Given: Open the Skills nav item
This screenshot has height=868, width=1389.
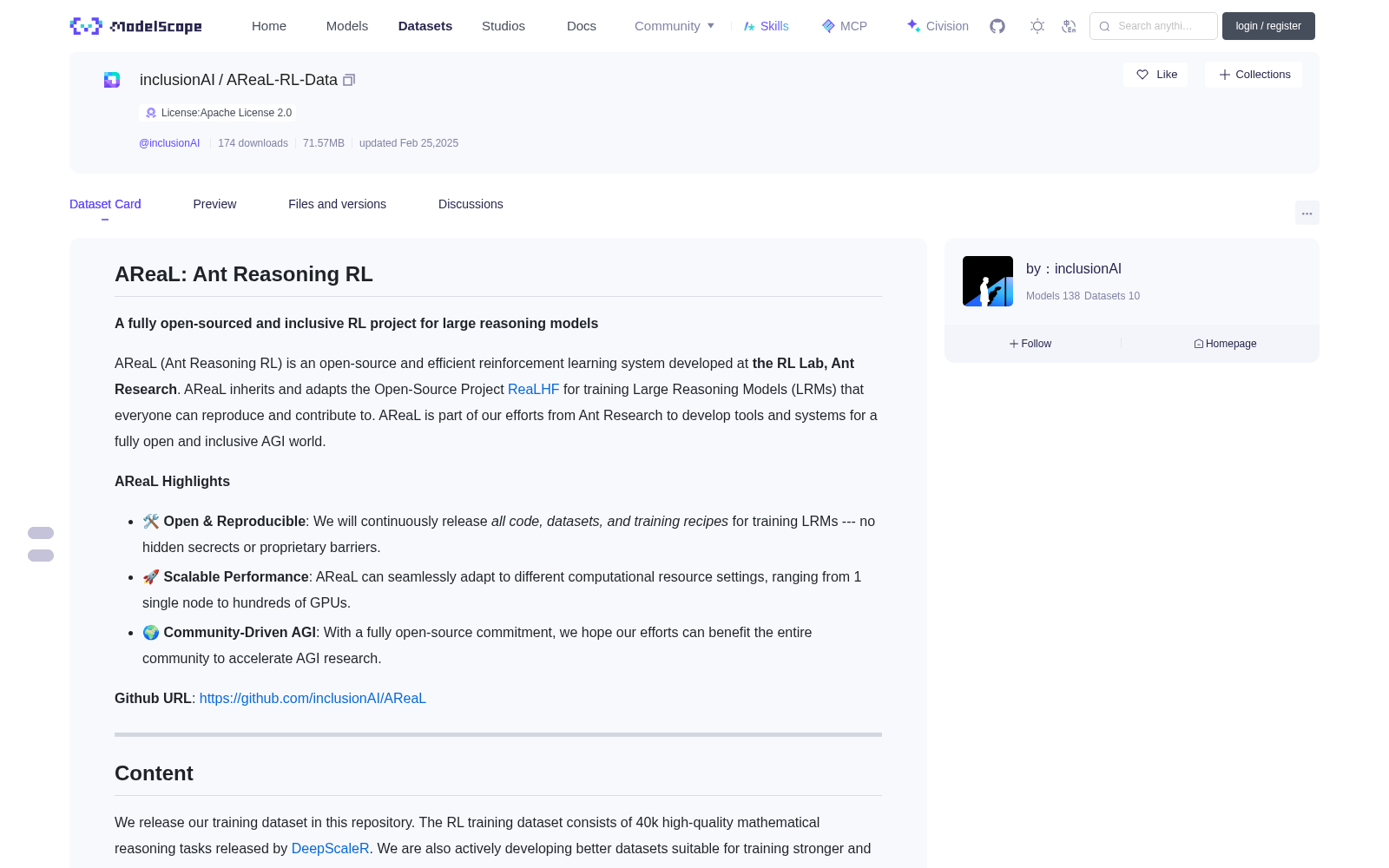Looking at the screenshot, I should pos(767,26).
